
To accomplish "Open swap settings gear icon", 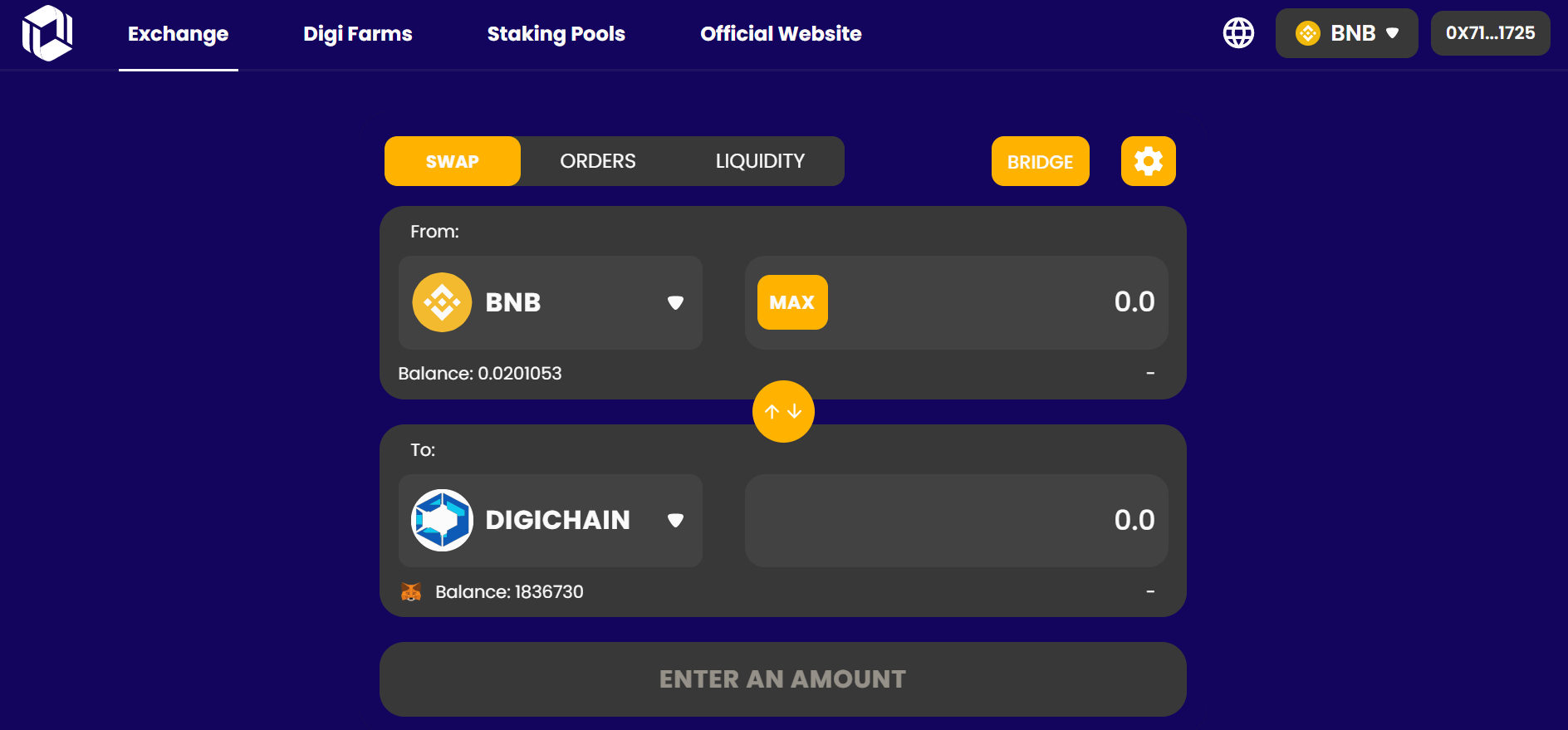I will 1148,161.
